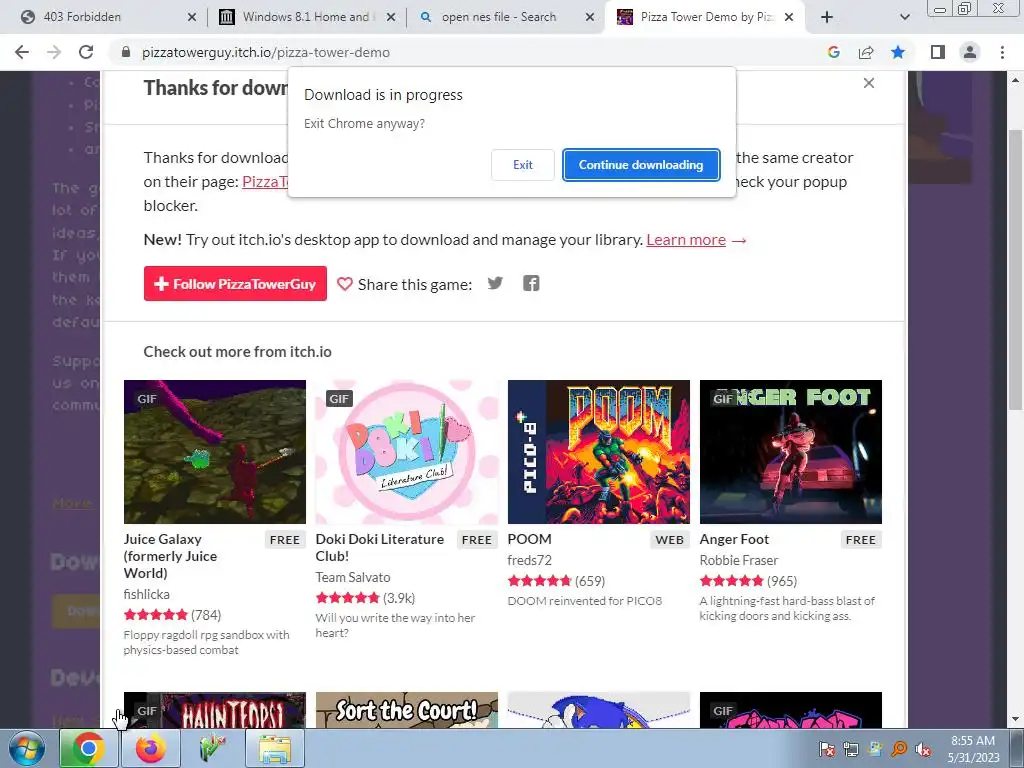This screenshot has width=1024, height=768.
Task: Click the Juice Galaxy title link
Action: pyautogui.click(x=170, y=556)
